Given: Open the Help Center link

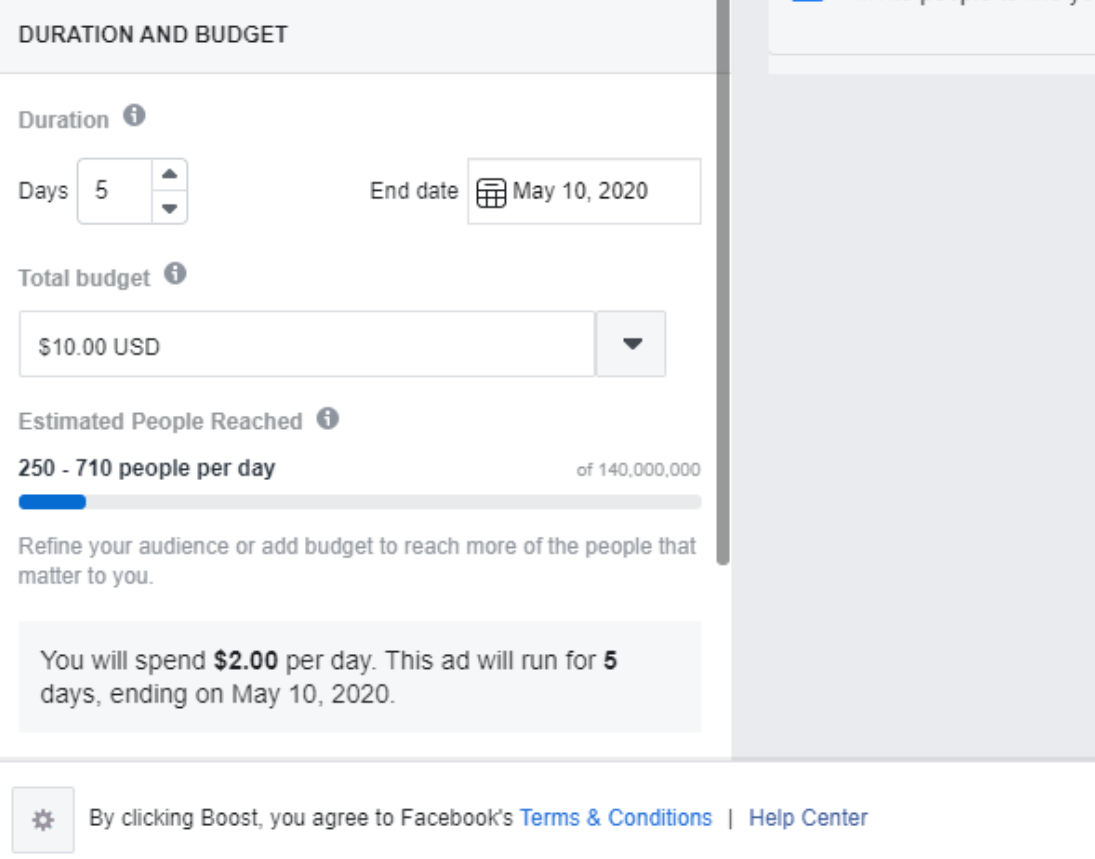Looking at the screenshot, I should 808,818.
